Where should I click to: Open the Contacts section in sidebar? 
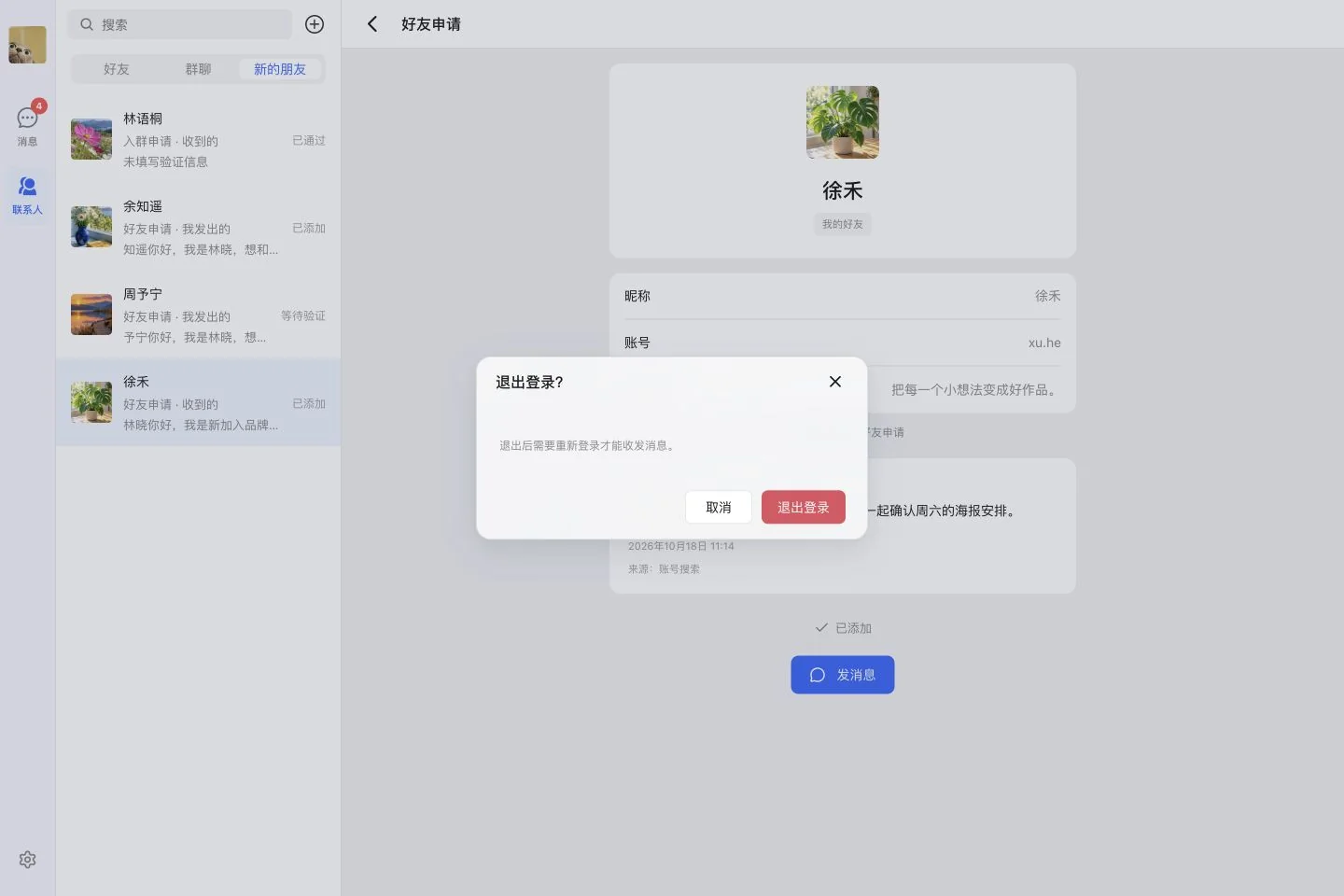[27, 194]
